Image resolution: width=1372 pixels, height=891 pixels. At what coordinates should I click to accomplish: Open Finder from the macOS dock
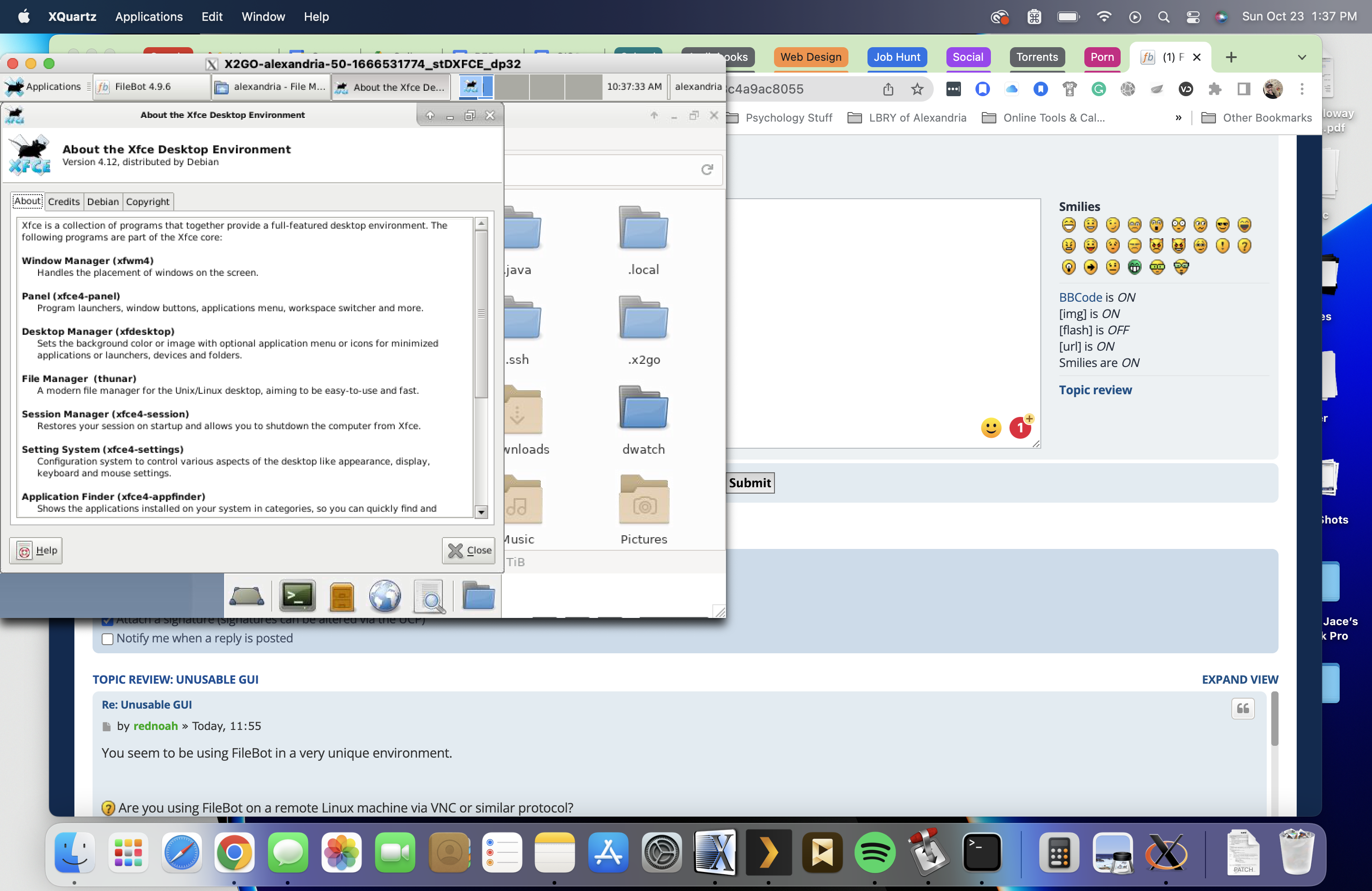coord(74,852)
